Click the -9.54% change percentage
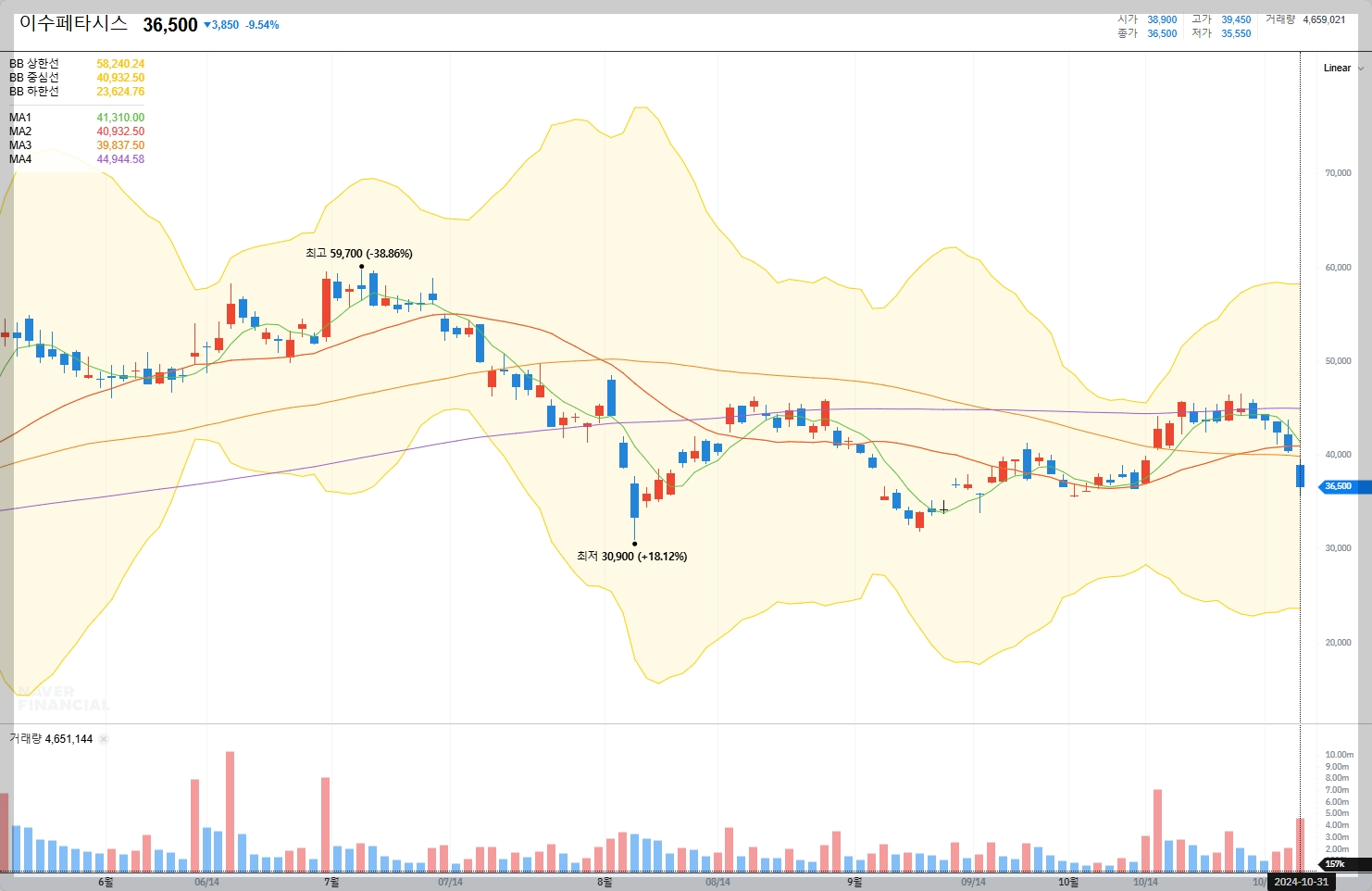This screenshot has width=1372, height=891. 262,25
